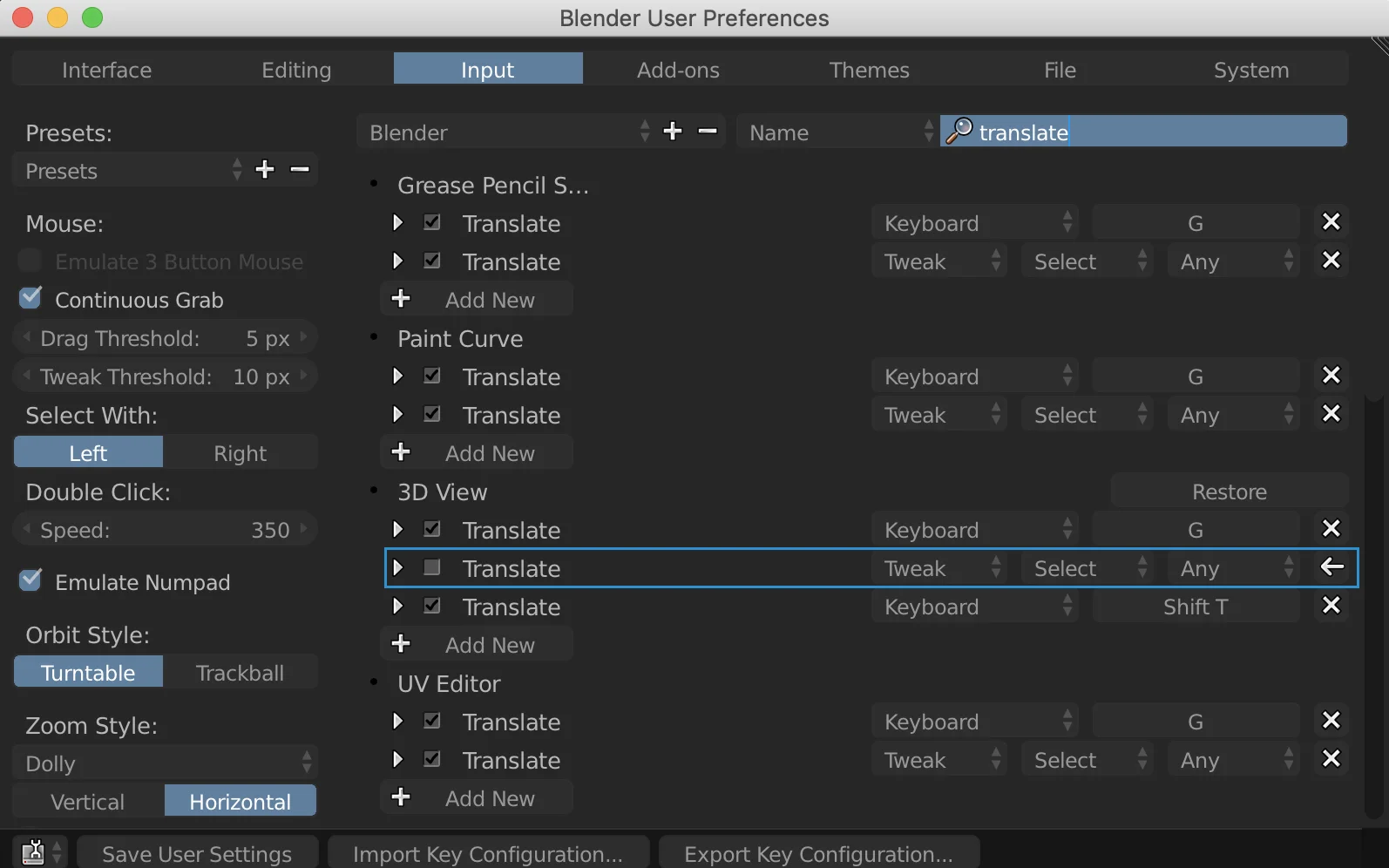This screenshot has width=1389, height=868.
Task: Remove Paint Curve Tweak Translate item
Action: point(1331,414)
